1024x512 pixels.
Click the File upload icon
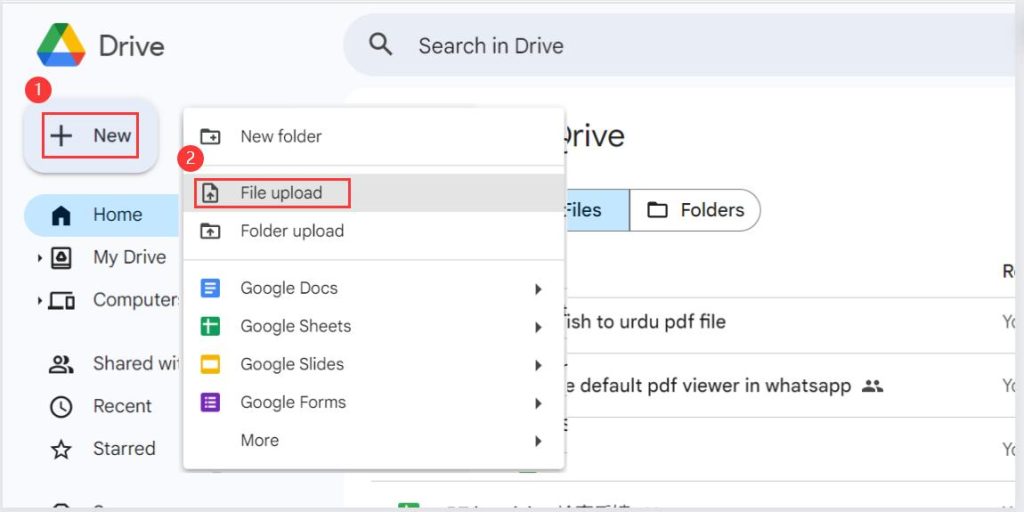210,193
